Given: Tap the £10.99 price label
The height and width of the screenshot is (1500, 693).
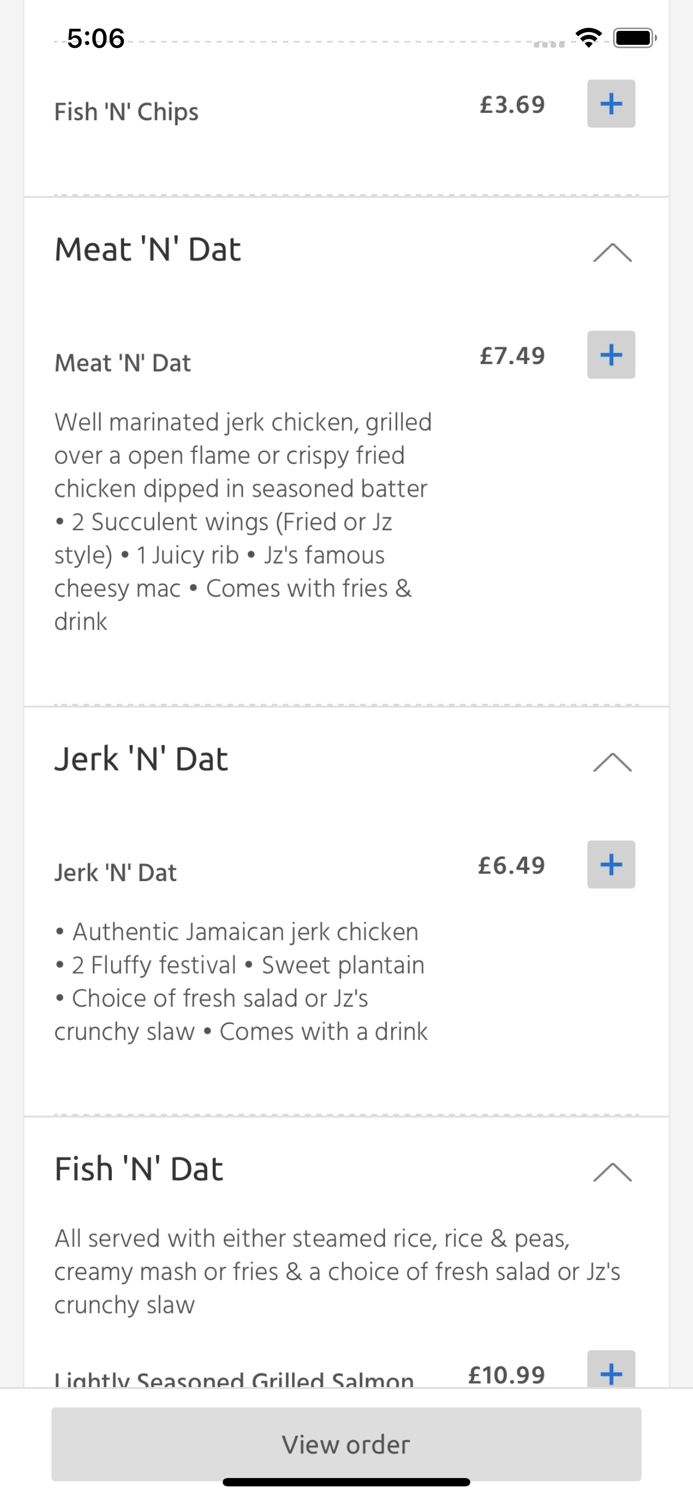Looking at the screenshot, I should pyautogui.click(x=506, y=1374).
